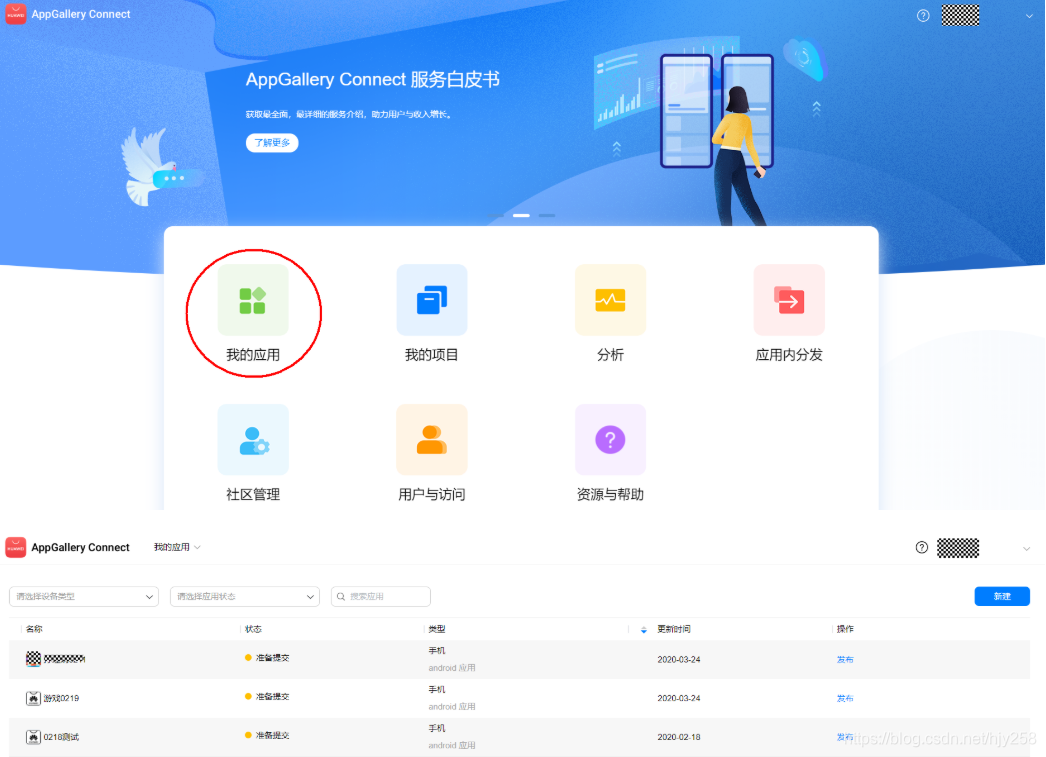The width and height of the screenshot is (1046, 757).
Task: Click the 类型 column header
Action: 437,629
